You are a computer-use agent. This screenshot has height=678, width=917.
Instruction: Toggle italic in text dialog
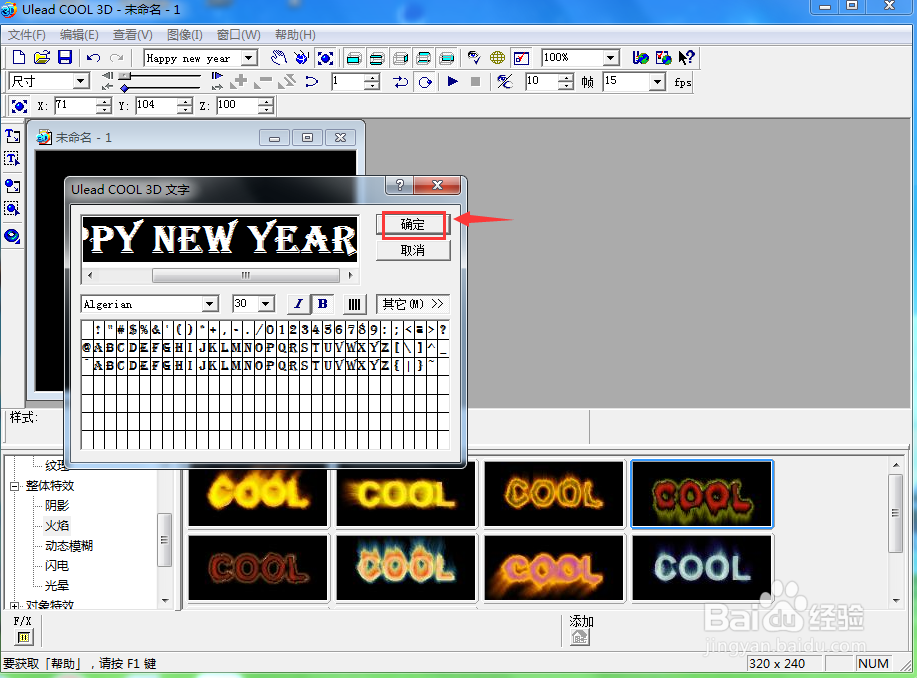pos(298,304)
